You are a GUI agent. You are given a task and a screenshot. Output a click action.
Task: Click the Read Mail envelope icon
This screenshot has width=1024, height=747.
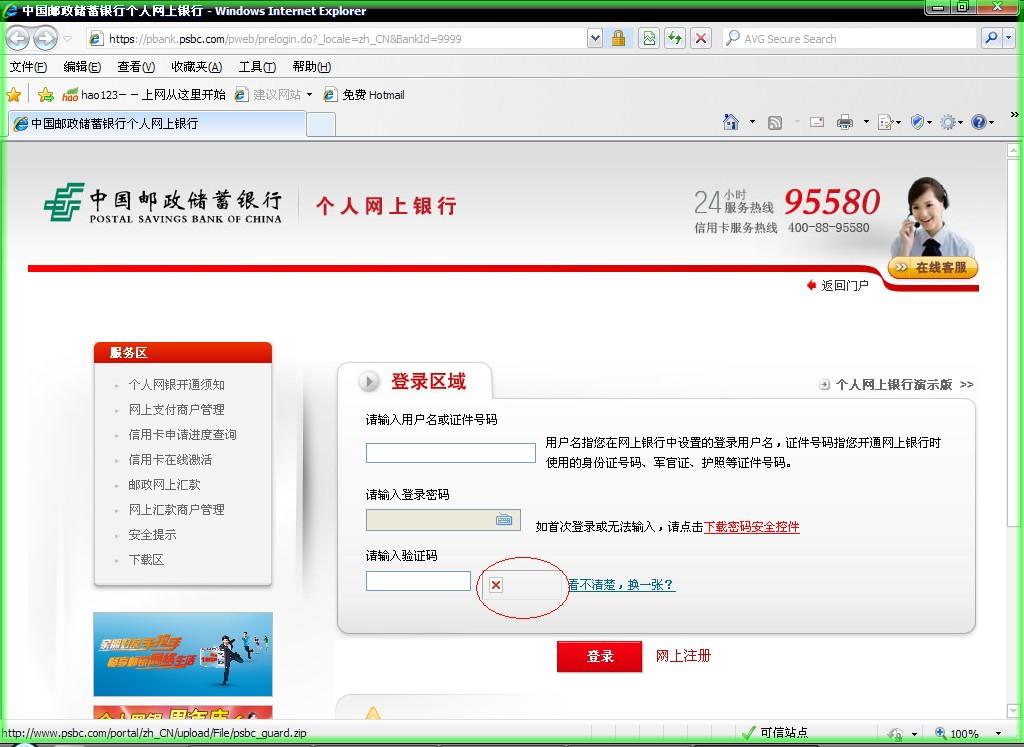(x=815, y=120)
